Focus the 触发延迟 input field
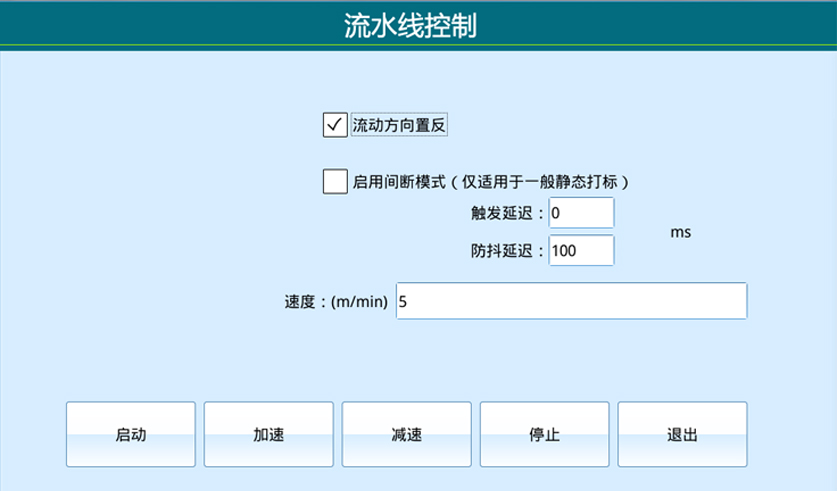837x491 pixels. pyautogui.click(x=580, y=213)
